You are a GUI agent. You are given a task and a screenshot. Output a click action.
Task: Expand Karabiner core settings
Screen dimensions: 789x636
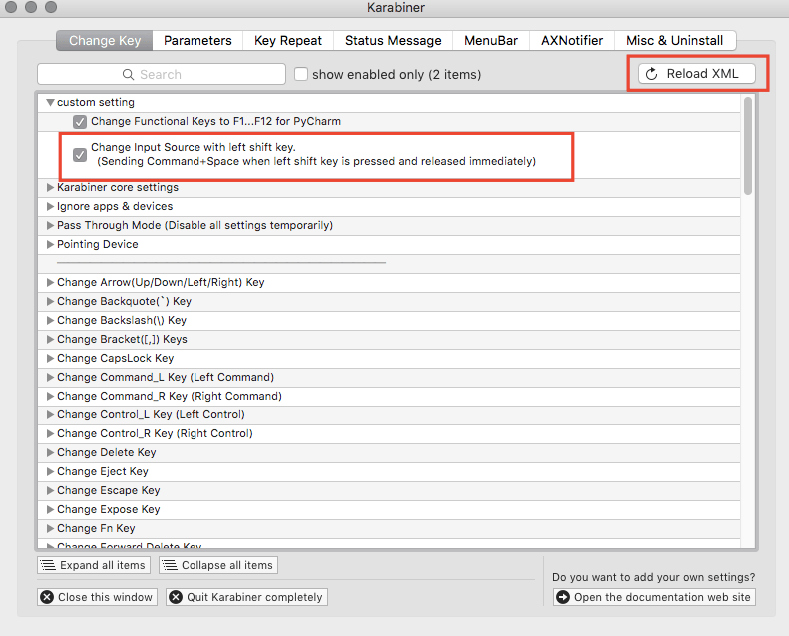50,188
